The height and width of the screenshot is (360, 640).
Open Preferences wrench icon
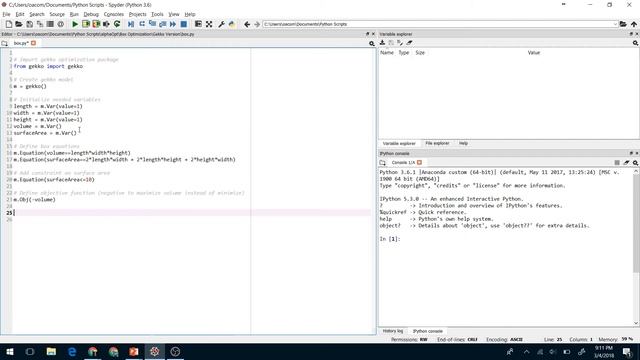pos(221,24)
